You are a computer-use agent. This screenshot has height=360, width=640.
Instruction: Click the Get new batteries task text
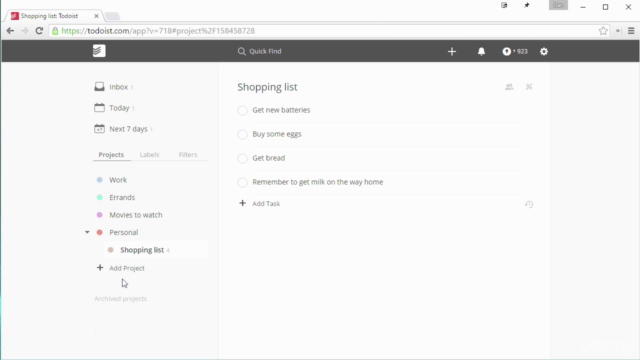pos(281,110)
